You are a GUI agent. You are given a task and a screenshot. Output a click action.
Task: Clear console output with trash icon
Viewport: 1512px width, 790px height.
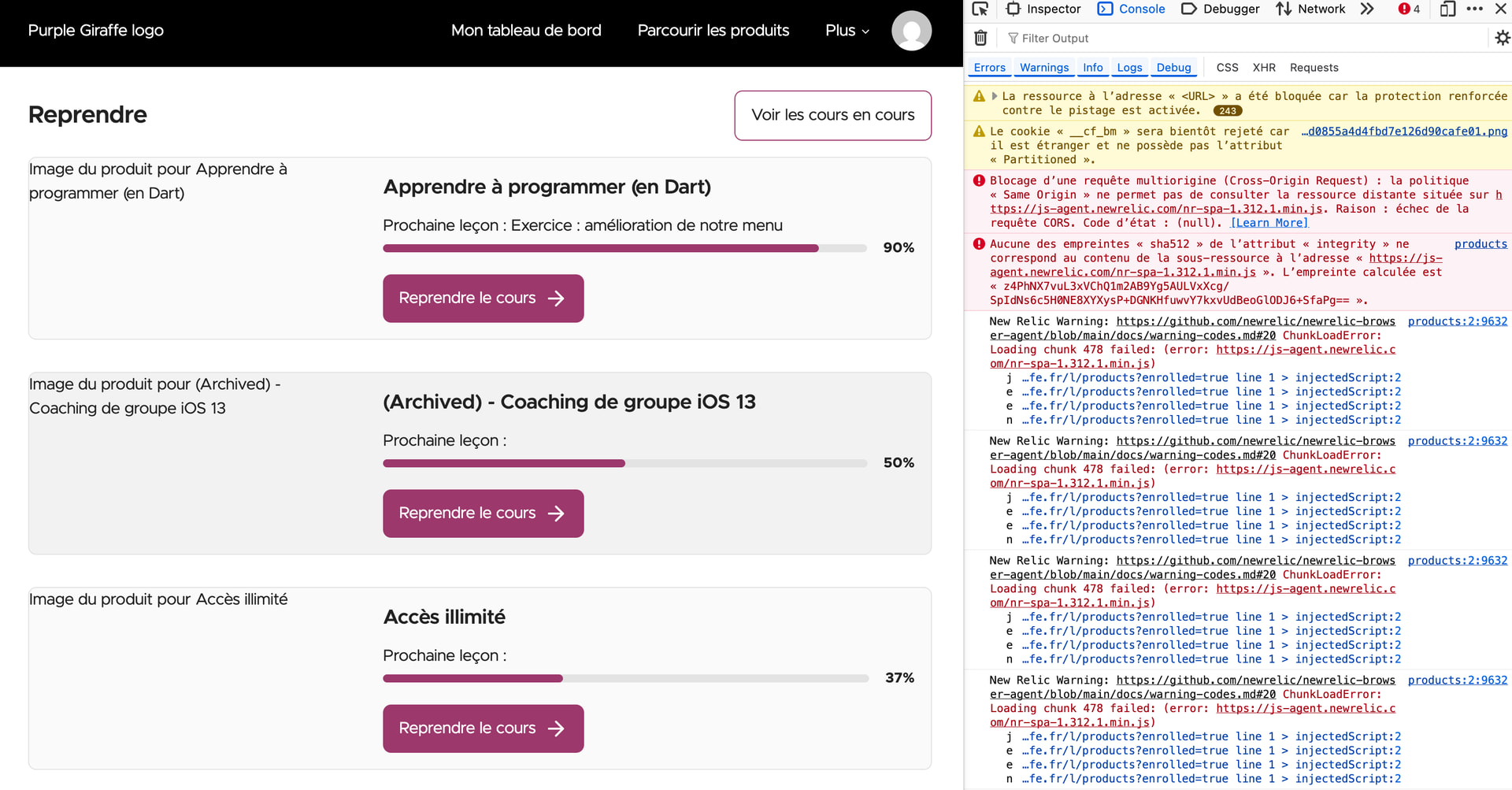[980, 38]
